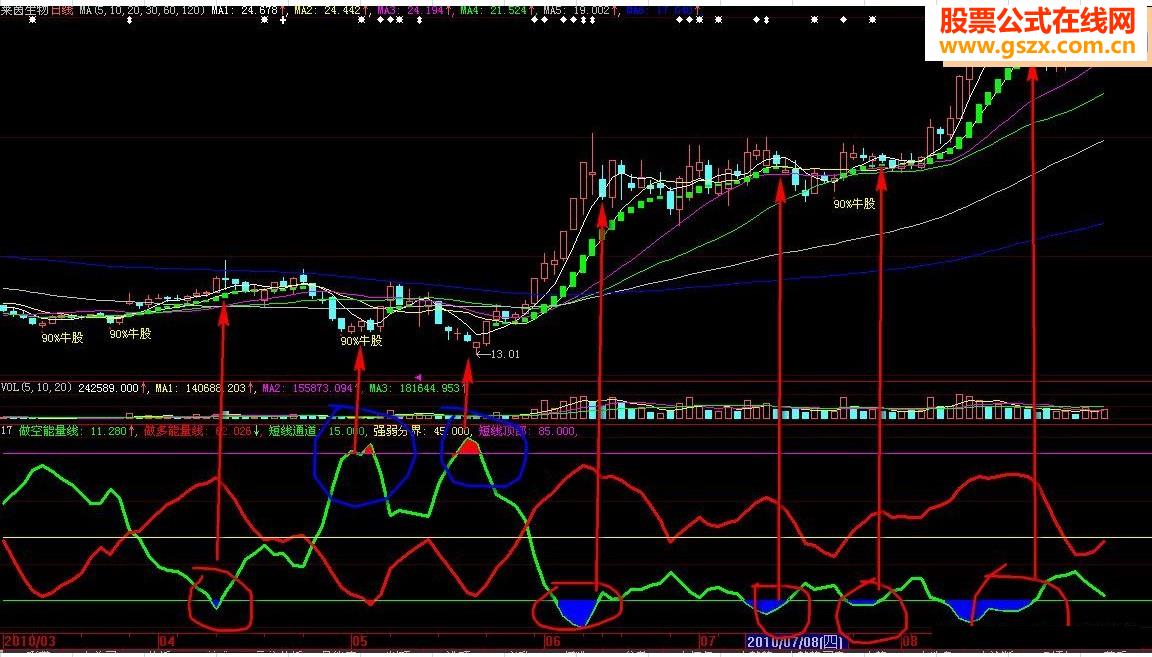The width and height of the screenshot is (1152, 657).
Task: Open the VOL(5,10,20) indicator label
Action: pyautogui.click(x=37, y=387)
